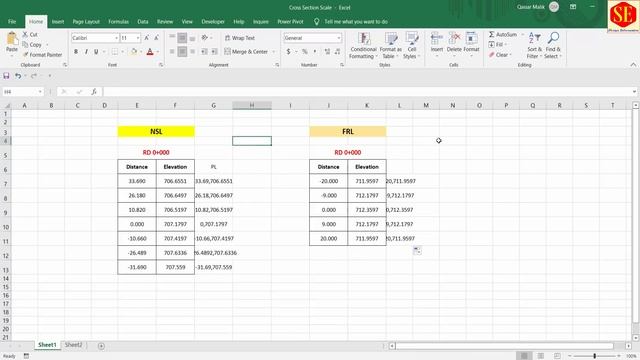Switch to the Insert tab
The image size is (640, 360).
point(58,22)
